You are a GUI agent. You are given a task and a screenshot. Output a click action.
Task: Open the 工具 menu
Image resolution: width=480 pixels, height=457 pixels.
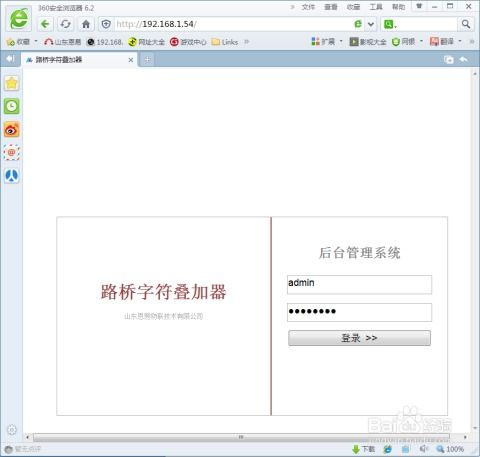(376, 7)
